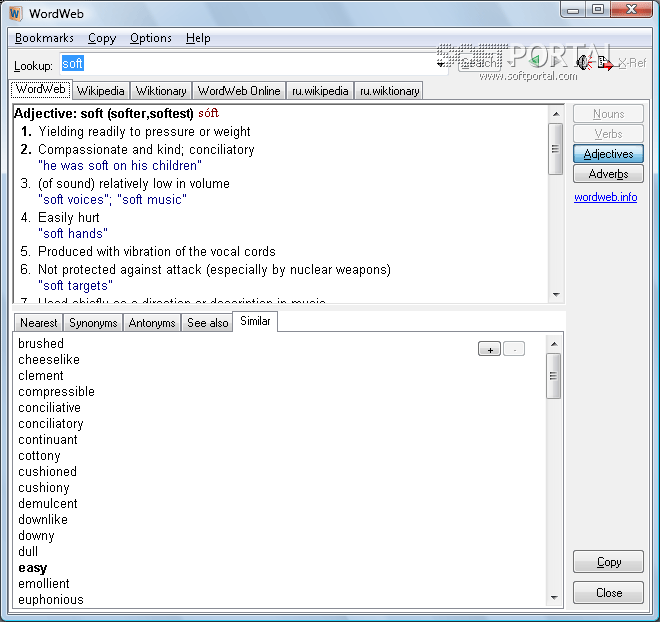Click the word 'cushioned'
Image resolution: width=660 pixels, height=622 pixels.
click(48, 471)
